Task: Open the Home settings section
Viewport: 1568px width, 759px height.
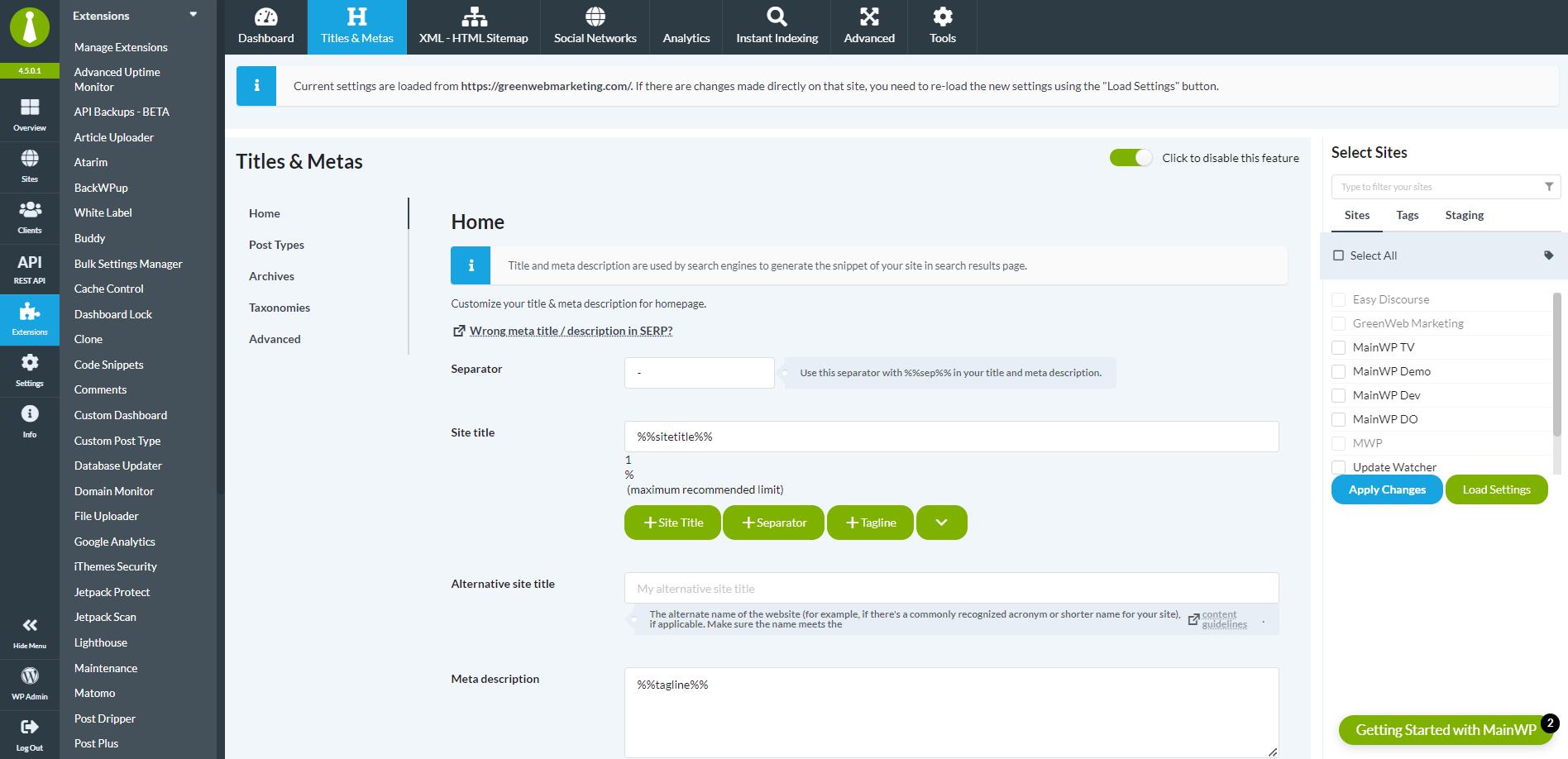Action: pos(265,213)
